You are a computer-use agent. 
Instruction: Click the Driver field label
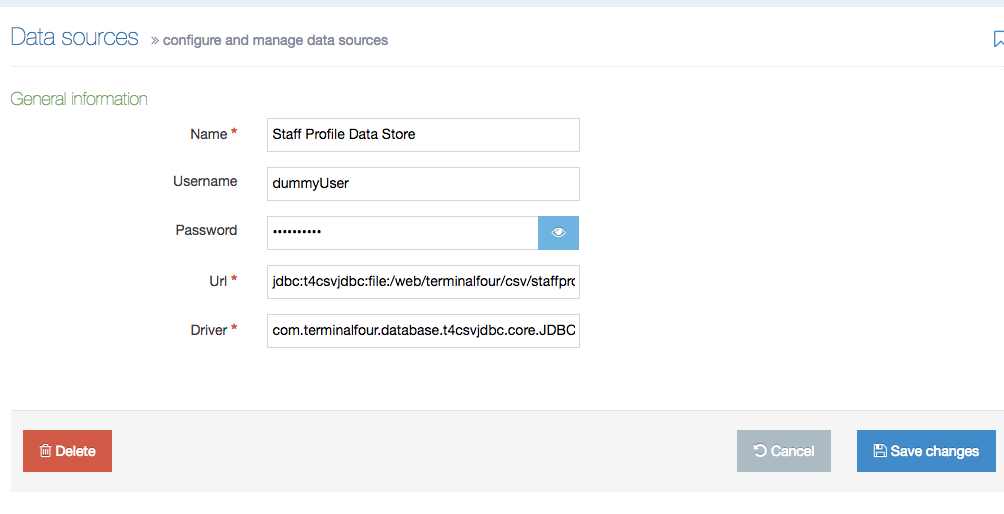coord(209,329)
